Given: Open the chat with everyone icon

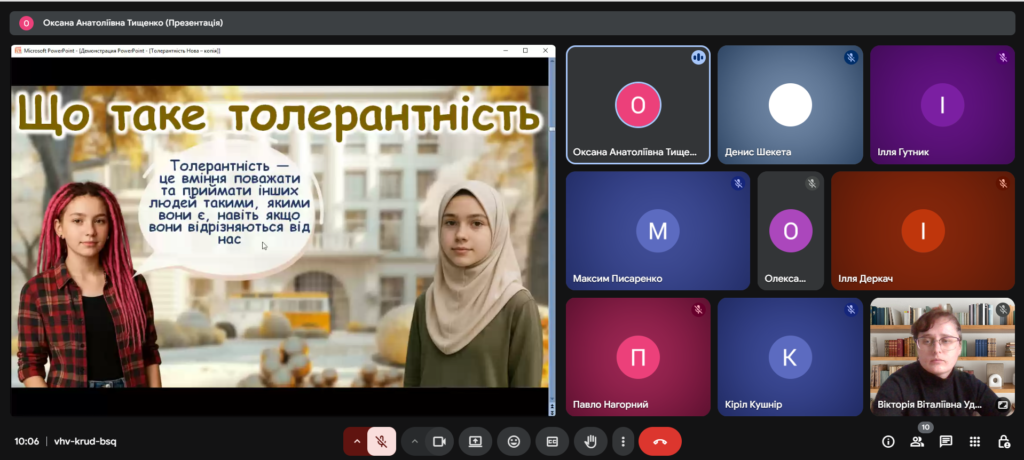Looking at the screenshot, I should [x=946, y=441].
